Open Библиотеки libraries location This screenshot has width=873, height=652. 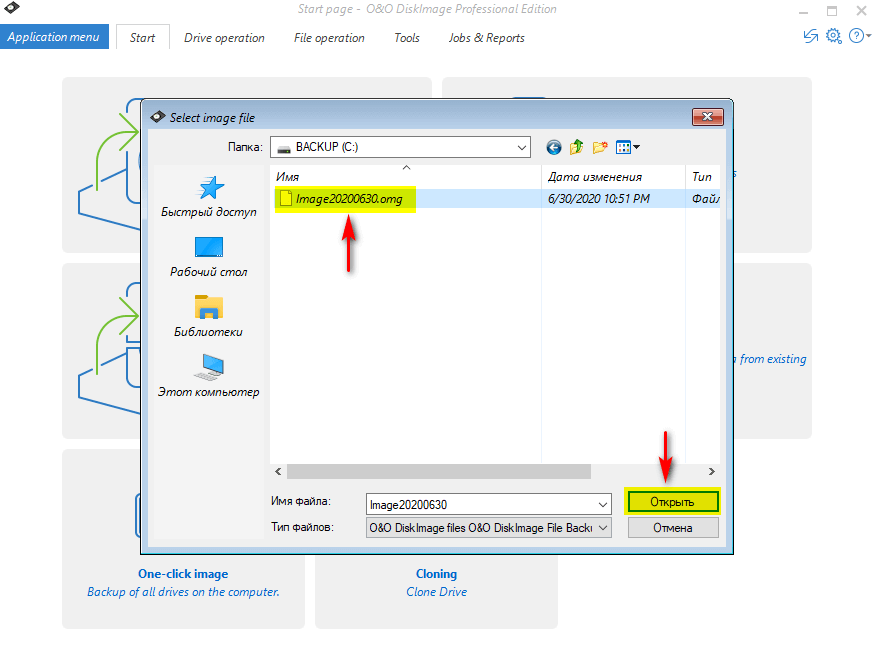[x=209, y=317]
